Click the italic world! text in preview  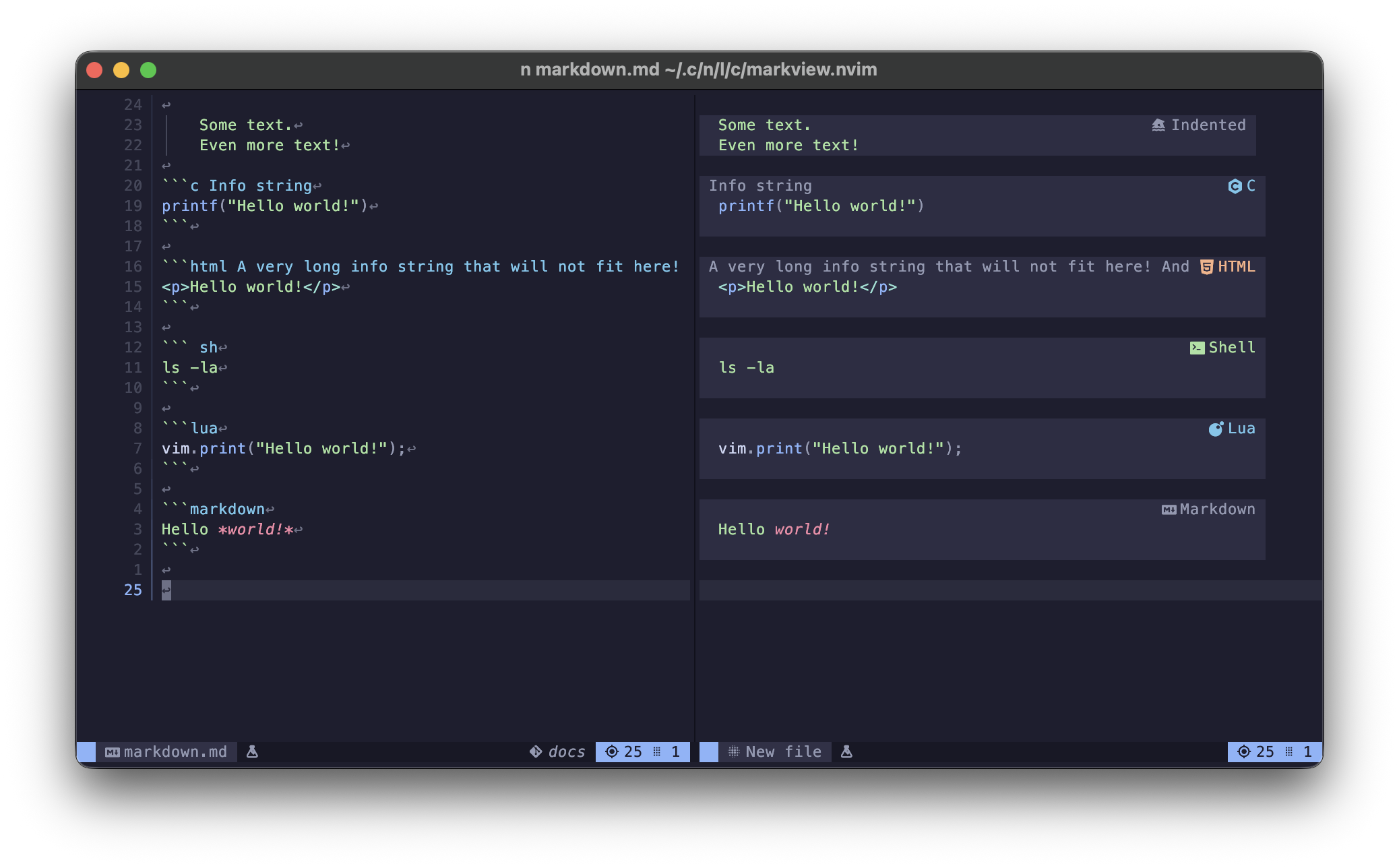point(802,530)
